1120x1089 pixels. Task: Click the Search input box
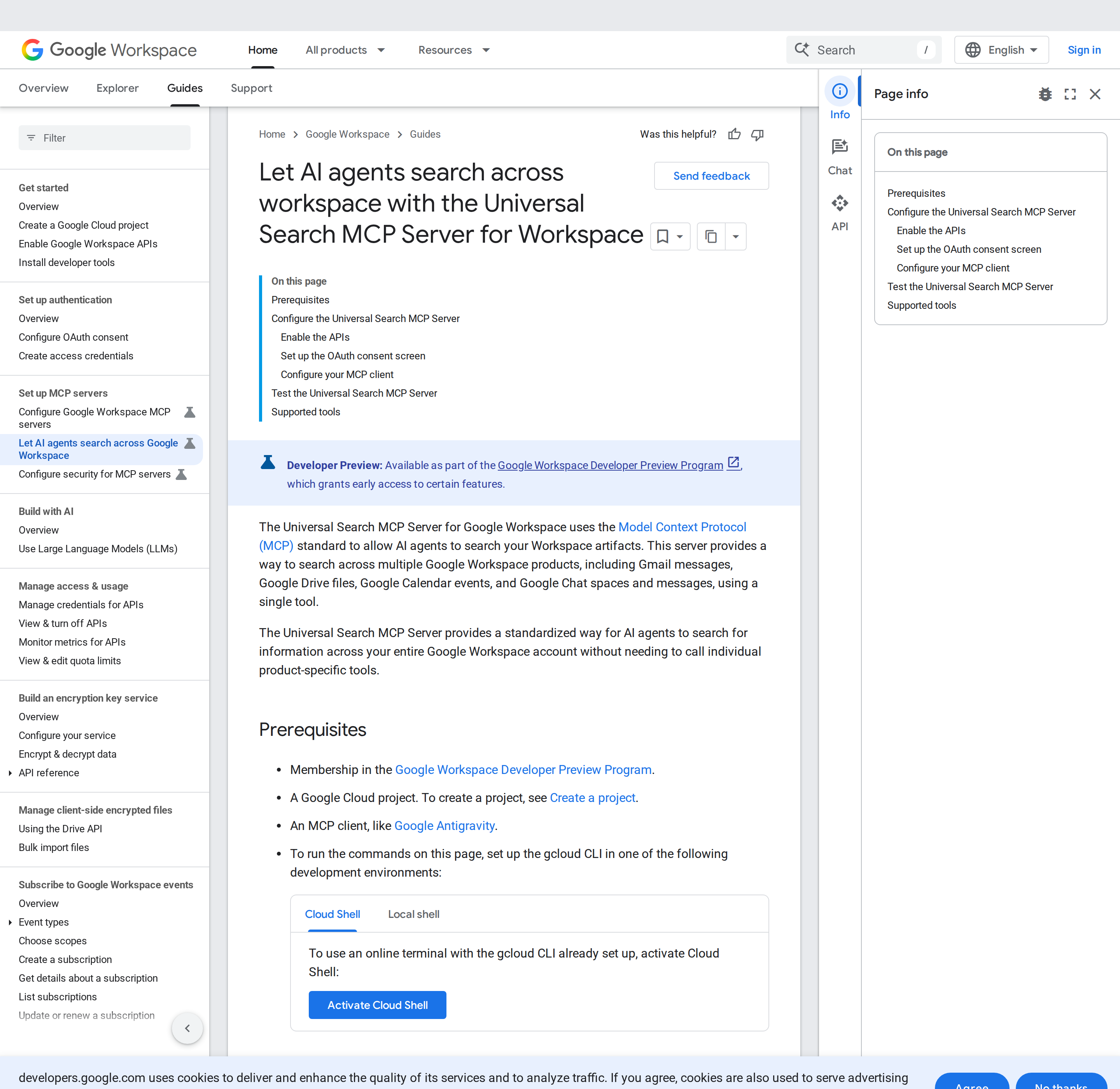(863, 50)
